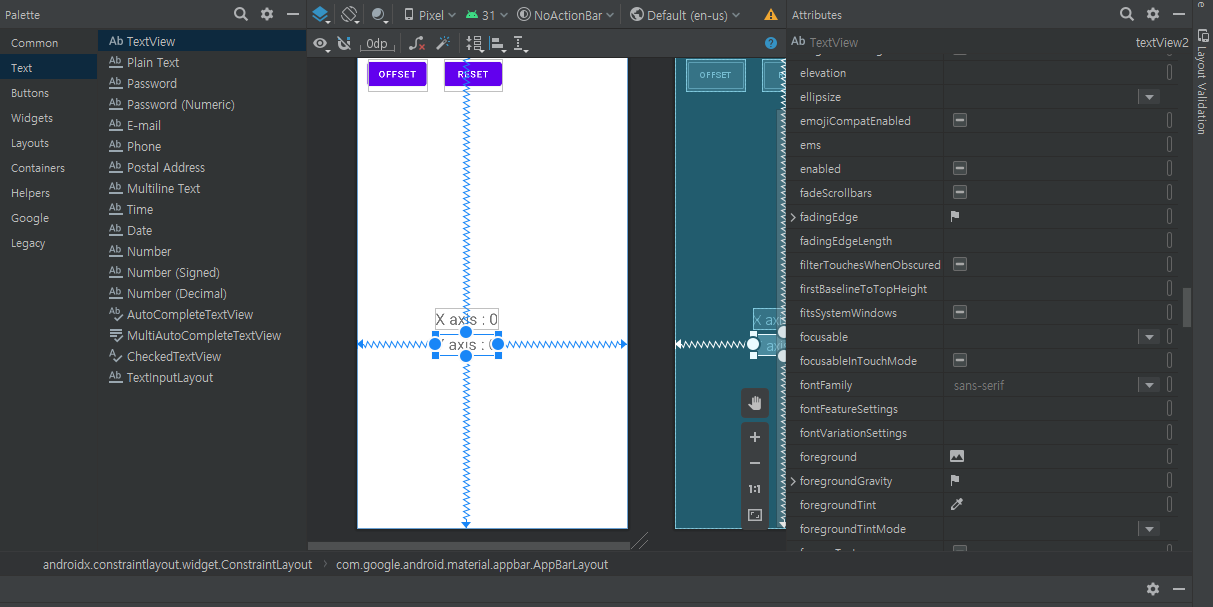Toggle the enabled attribute checkbox

point(959,168)
